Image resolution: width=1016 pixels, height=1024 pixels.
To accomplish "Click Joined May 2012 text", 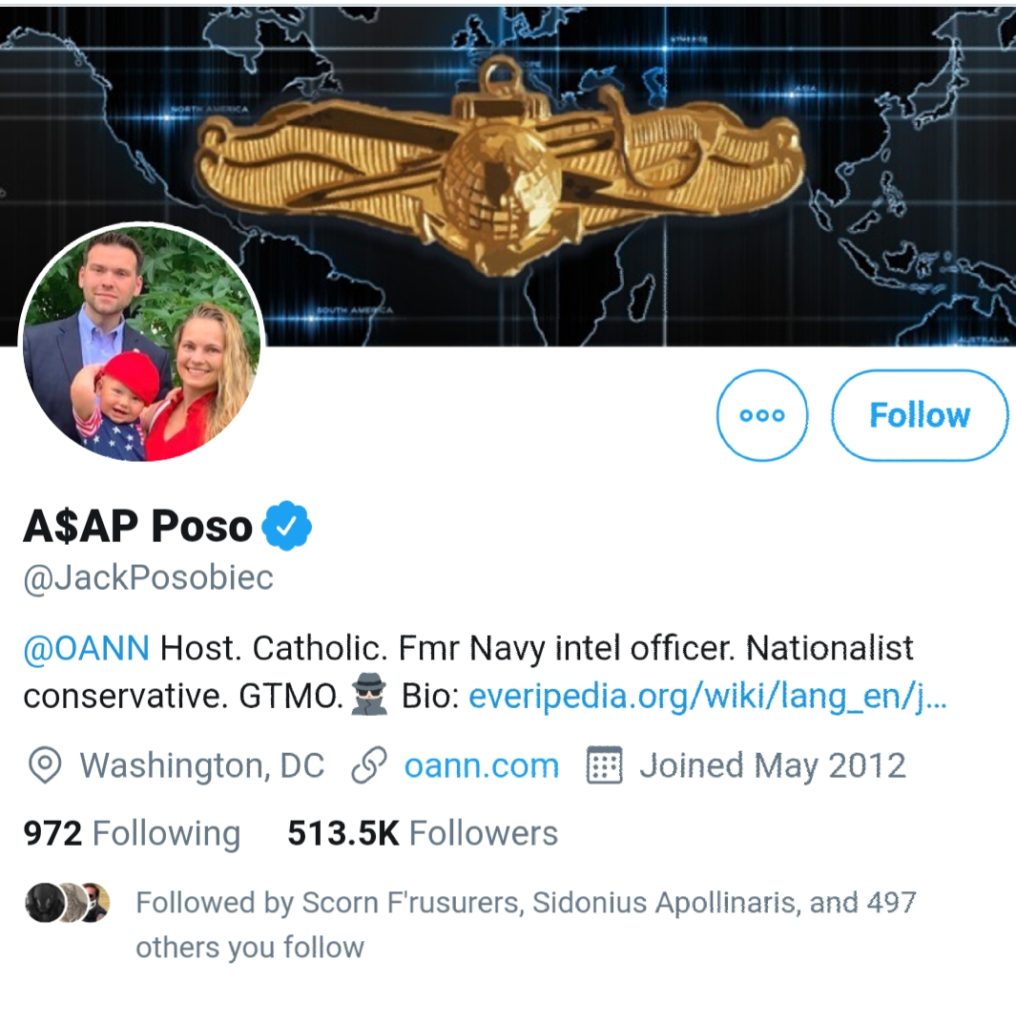I will pyautogui.click(x=772, y=766).
